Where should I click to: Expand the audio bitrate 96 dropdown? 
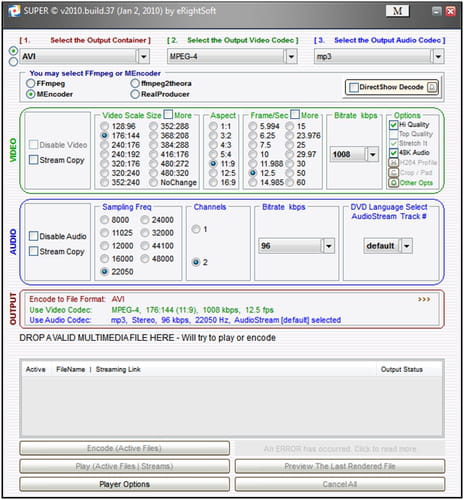coord(329,246)
